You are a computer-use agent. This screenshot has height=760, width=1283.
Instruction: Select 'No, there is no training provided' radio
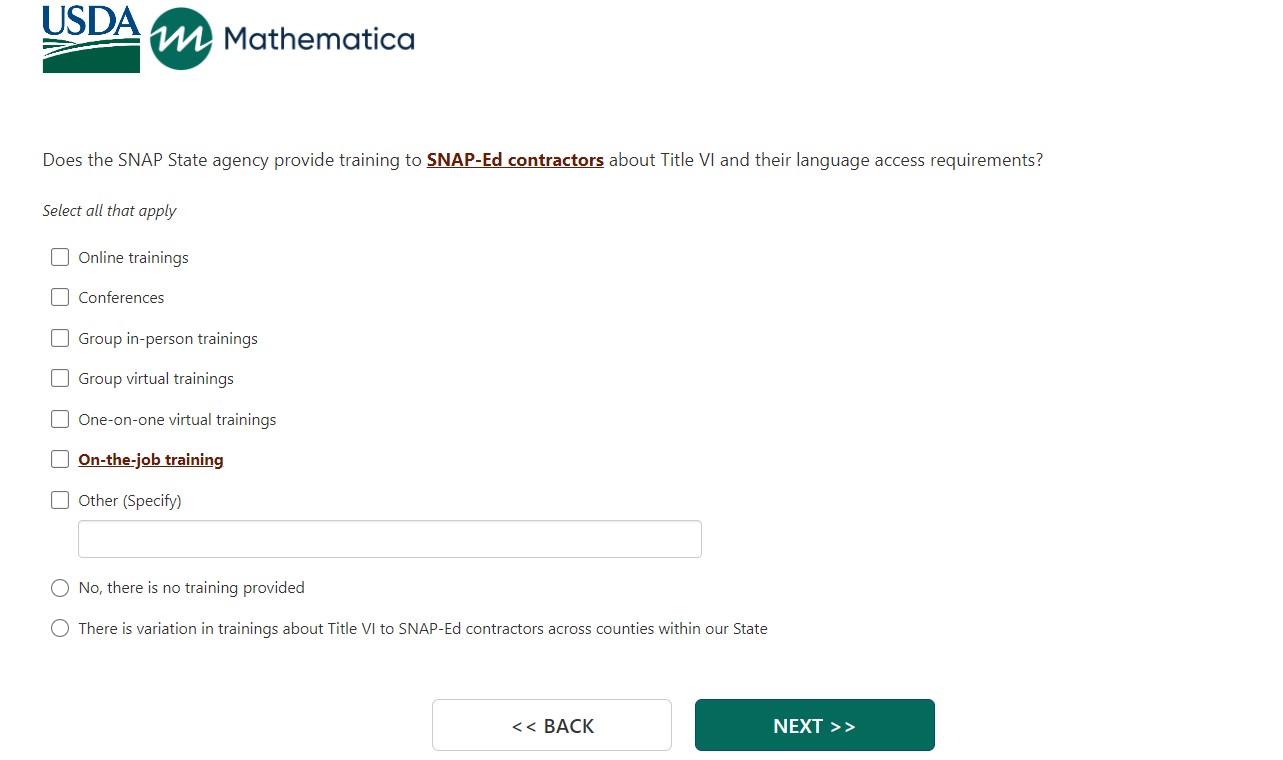(x=60, y=588)
